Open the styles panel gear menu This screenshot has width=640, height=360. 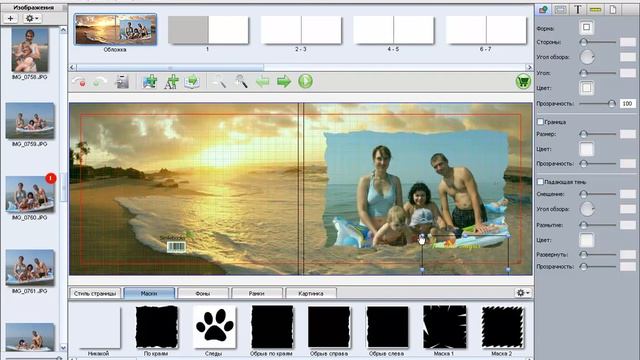(523, 293)
